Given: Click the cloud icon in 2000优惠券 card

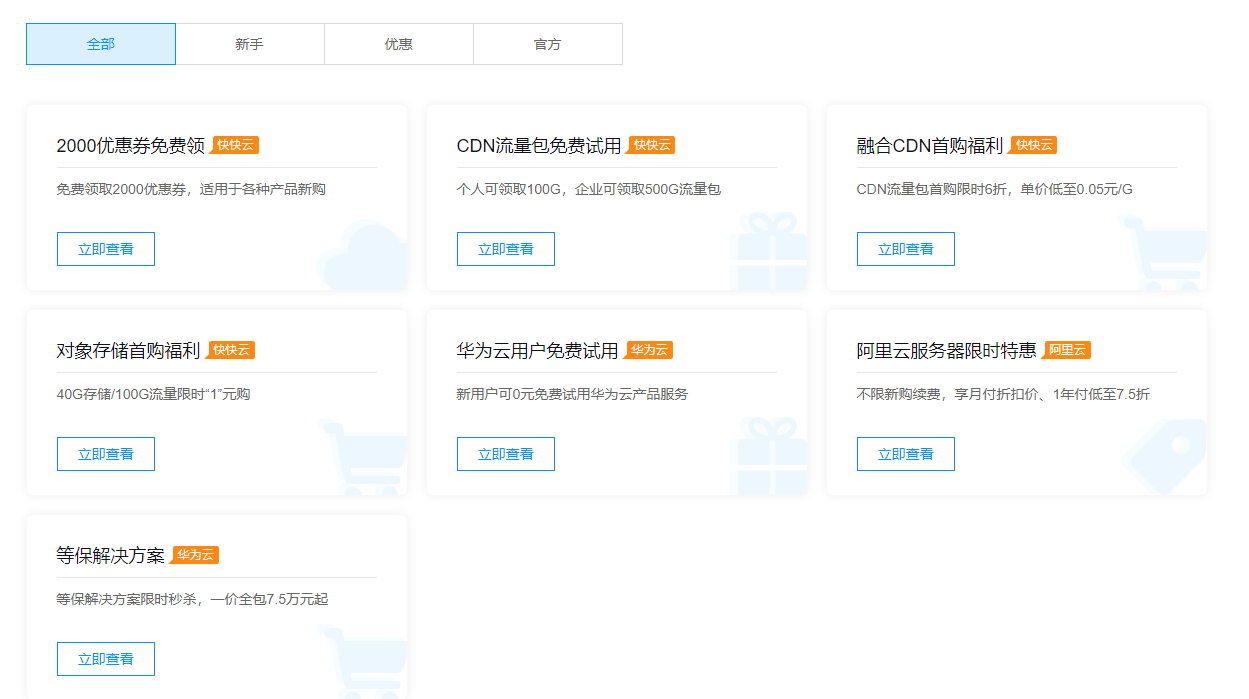Looking at the screenshot, I should (364, 257).
